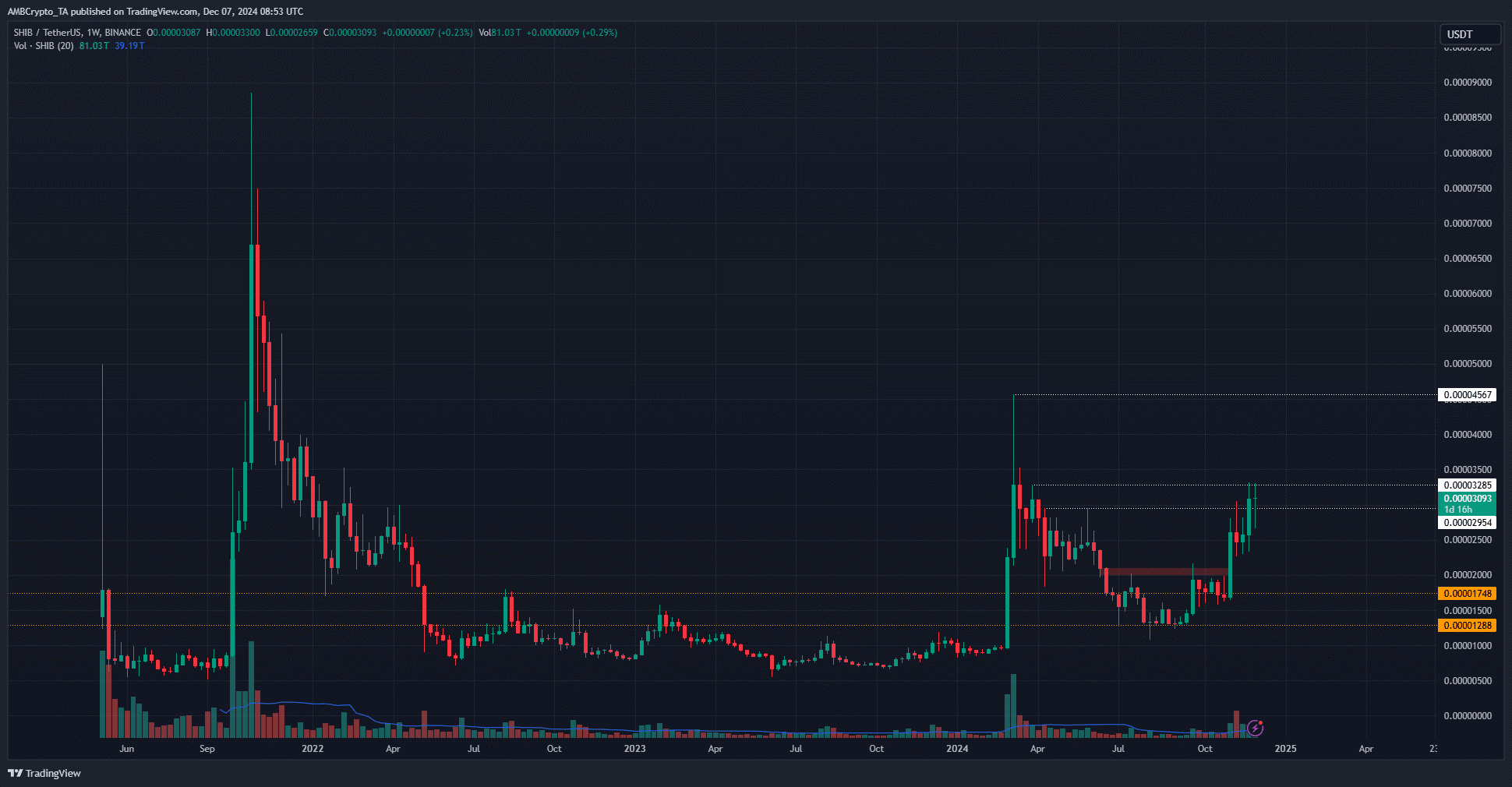Click the 0.00009000 price scale label
The image size is (1512, 787).
click(1468, 83)
